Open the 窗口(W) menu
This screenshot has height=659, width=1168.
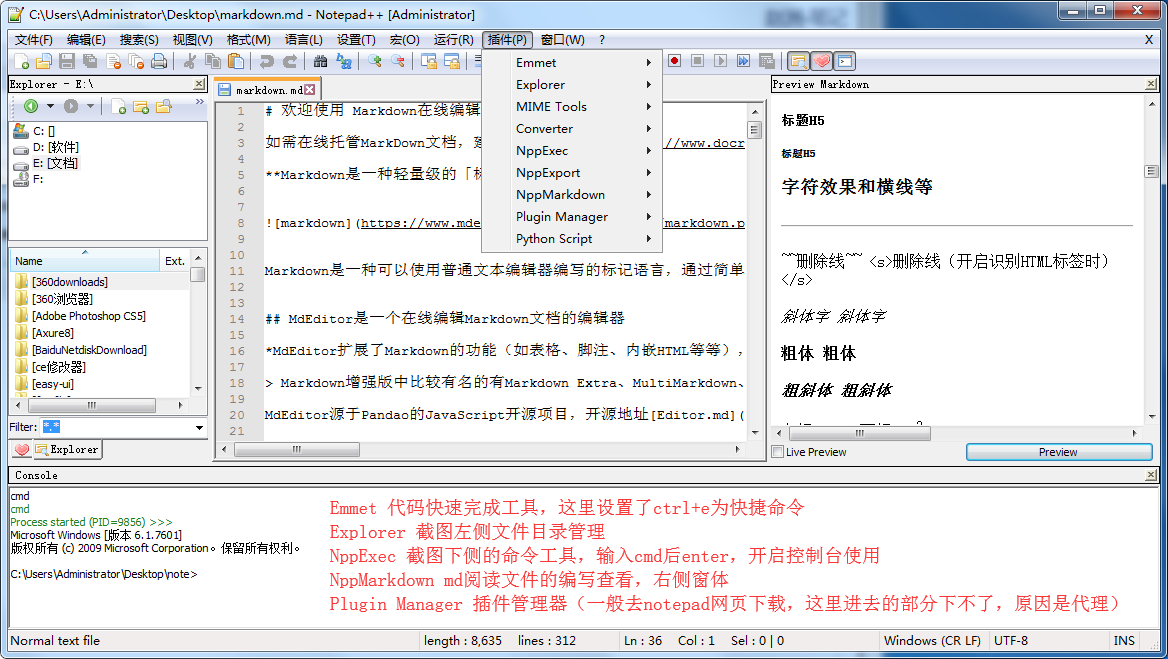tap(562, 39)
